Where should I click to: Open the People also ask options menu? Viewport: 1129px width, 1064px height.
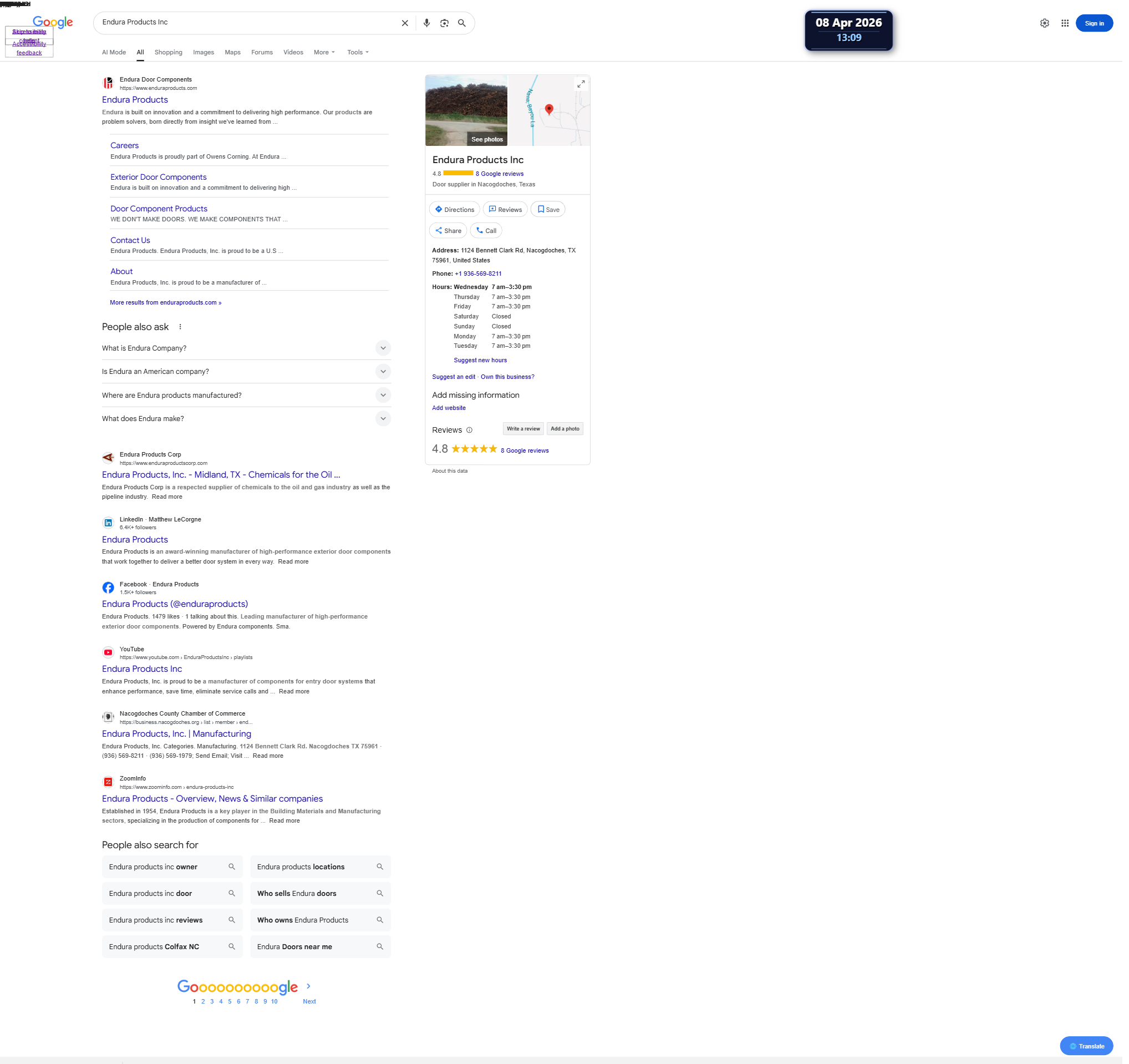[181, 328]
